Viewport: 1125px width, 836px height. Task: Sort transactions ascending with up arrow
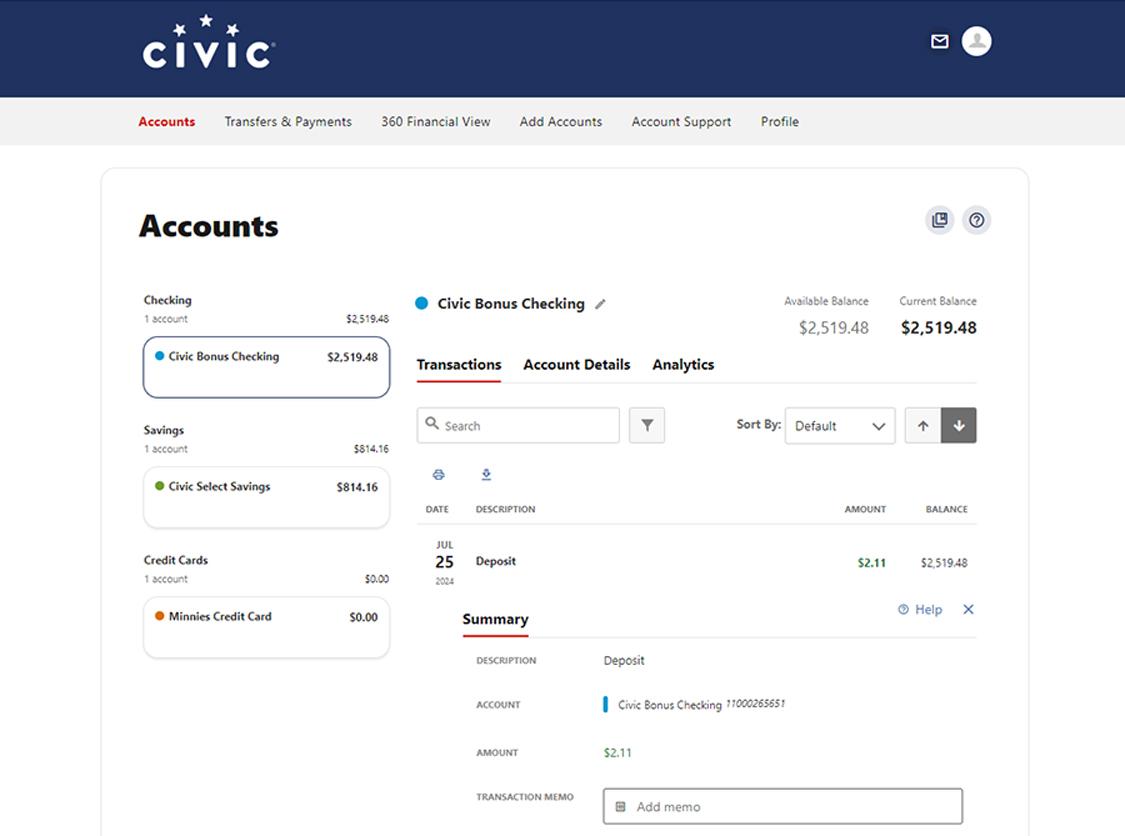point(923,426)
